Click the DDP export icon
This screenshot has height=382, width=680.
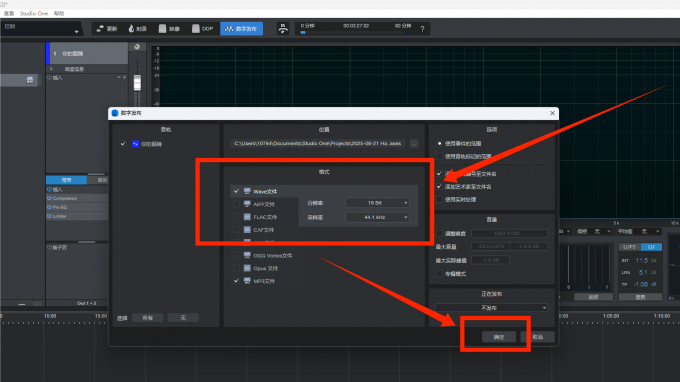coord(196,29)
